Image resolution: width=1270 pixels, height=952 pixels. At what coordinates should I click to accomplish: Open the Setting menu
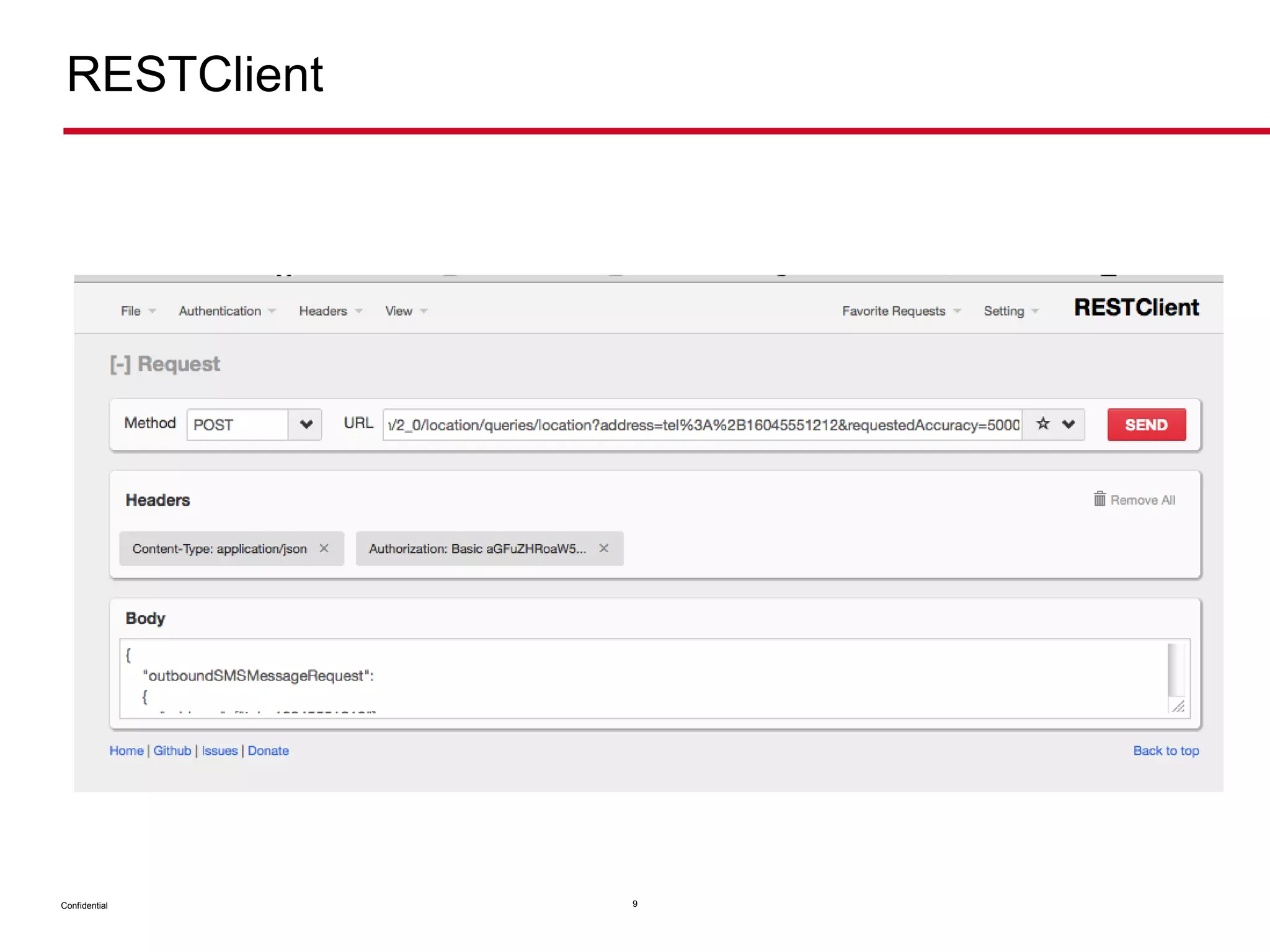pos(1011,311)
